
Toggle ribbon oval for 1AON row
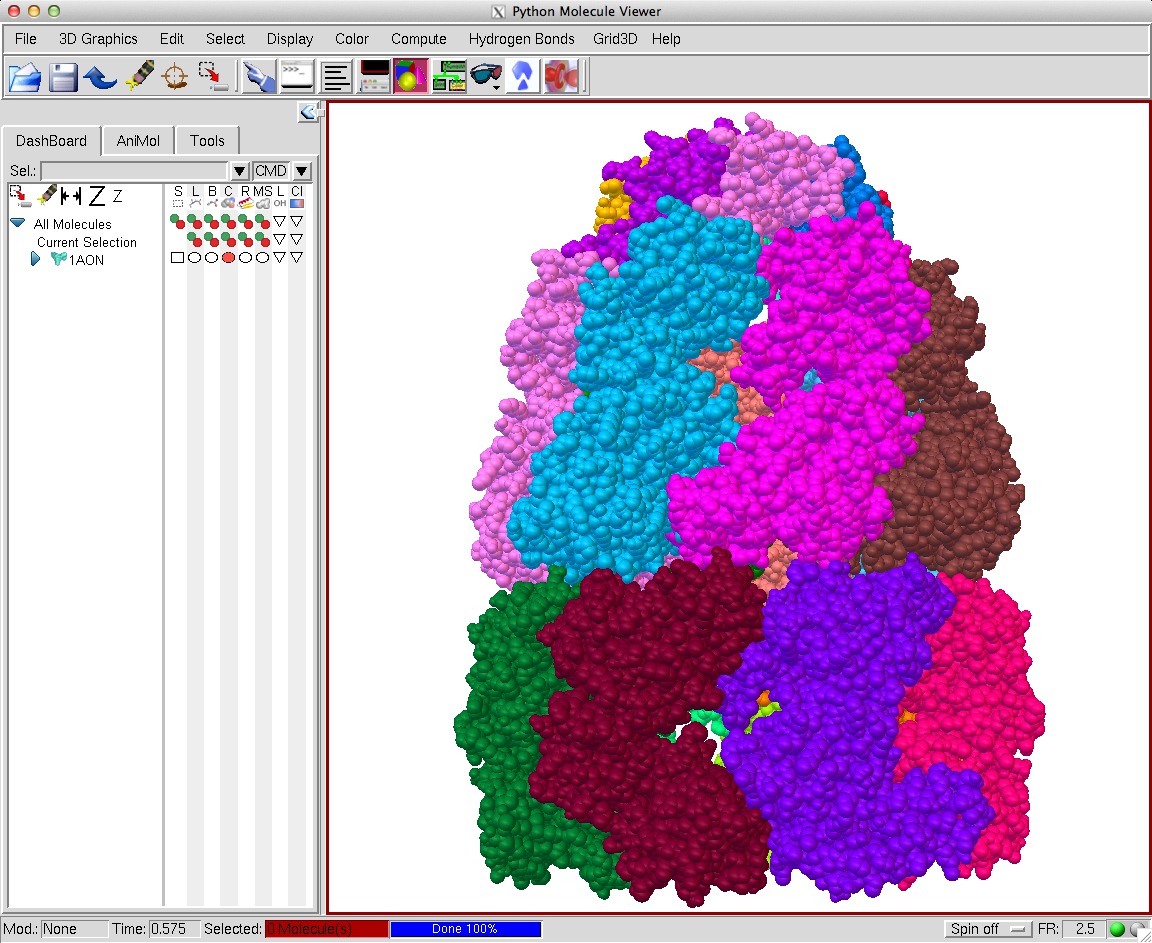pos(245,258)
